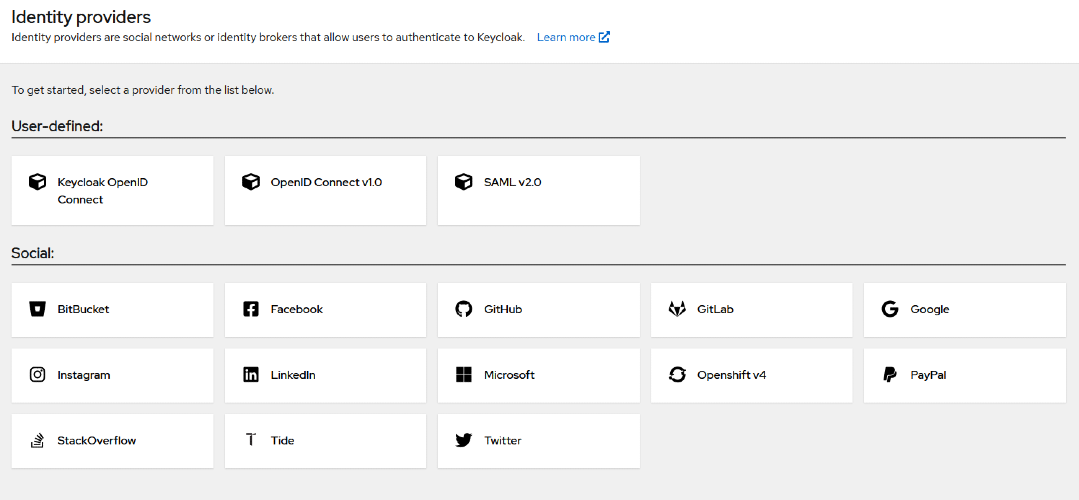Pick the SAML v2.0 provider card
Screen dimensions: 1079x500
click(539, 191)
